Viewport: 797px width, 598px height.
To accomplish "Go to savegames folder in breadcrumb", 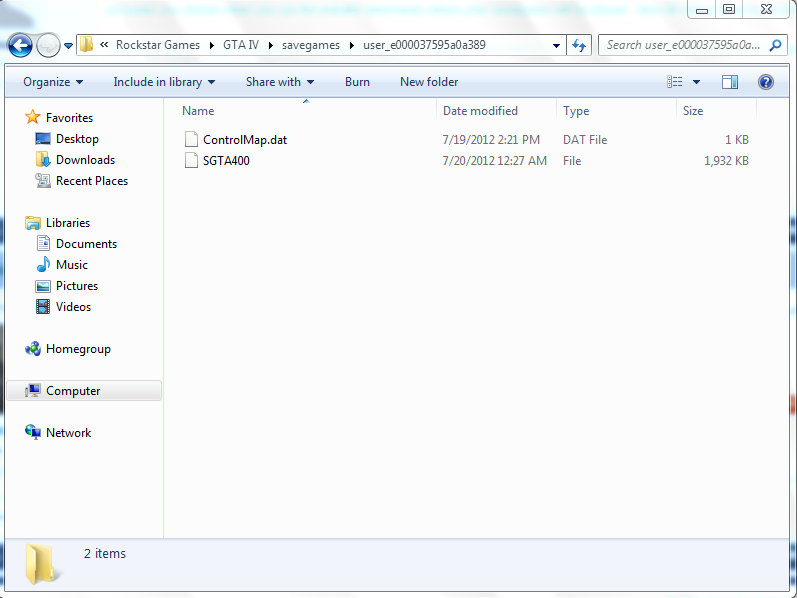I will coord(311,45).
